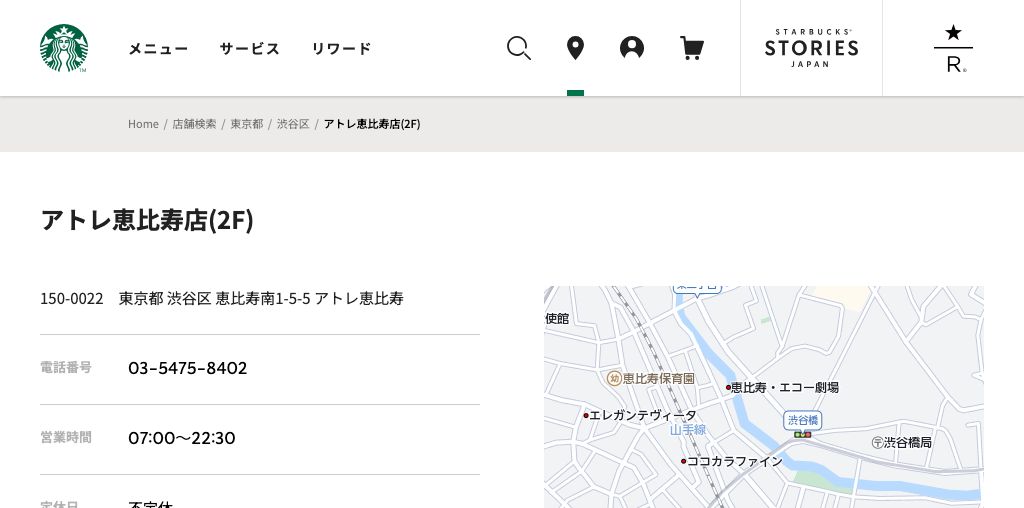Click the phone number 03-5475-8402

[x=187, y=368]
